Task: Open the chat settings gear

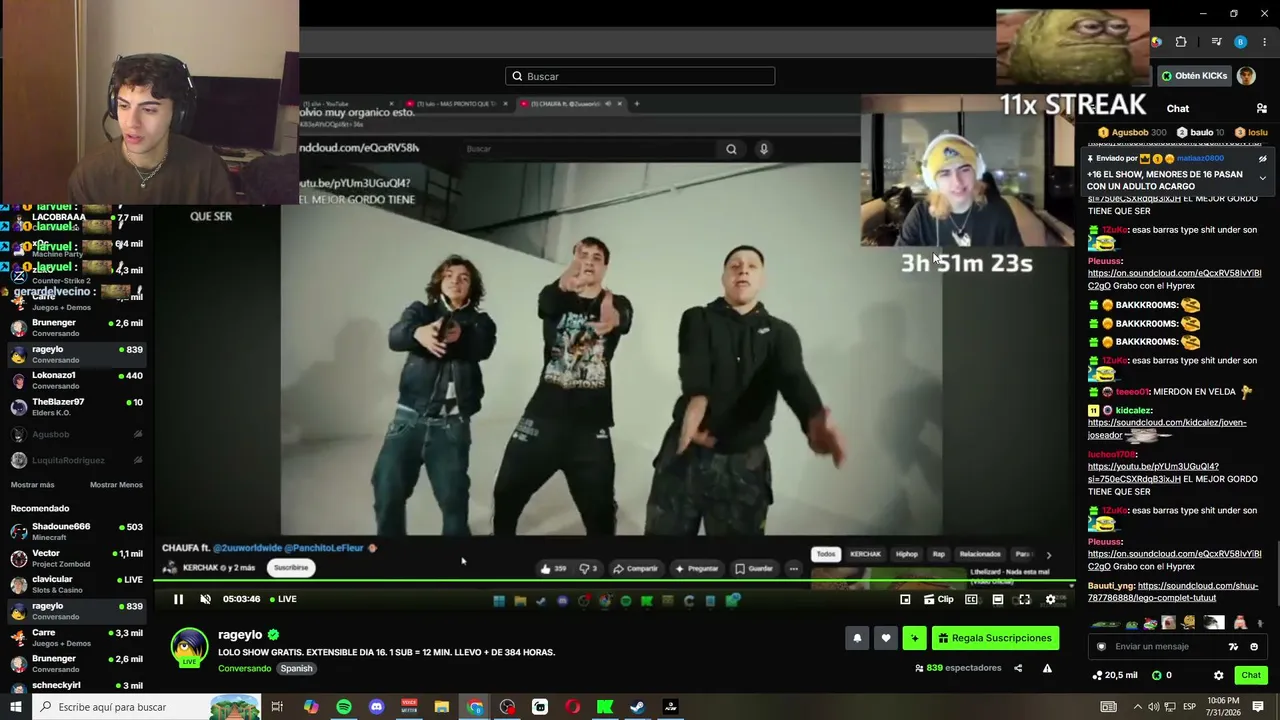Action: pos(1218,675)
